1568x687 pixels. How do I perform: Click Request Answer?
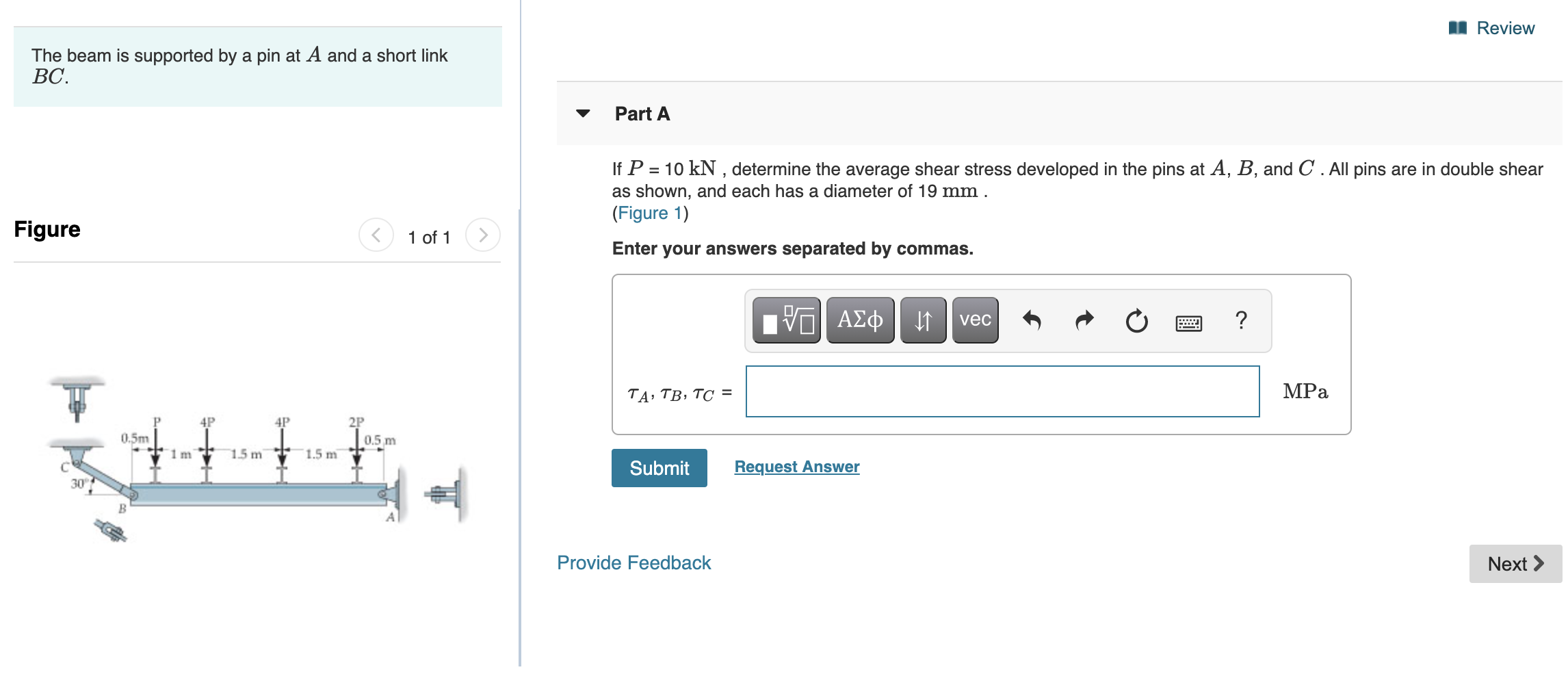point(796,467)
